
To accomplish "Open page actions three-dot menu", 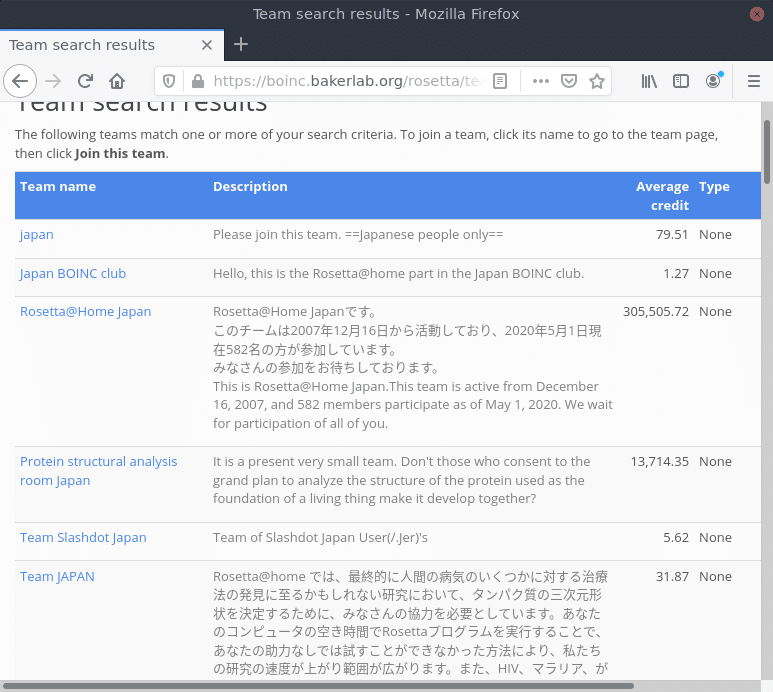I will (541, 81).
